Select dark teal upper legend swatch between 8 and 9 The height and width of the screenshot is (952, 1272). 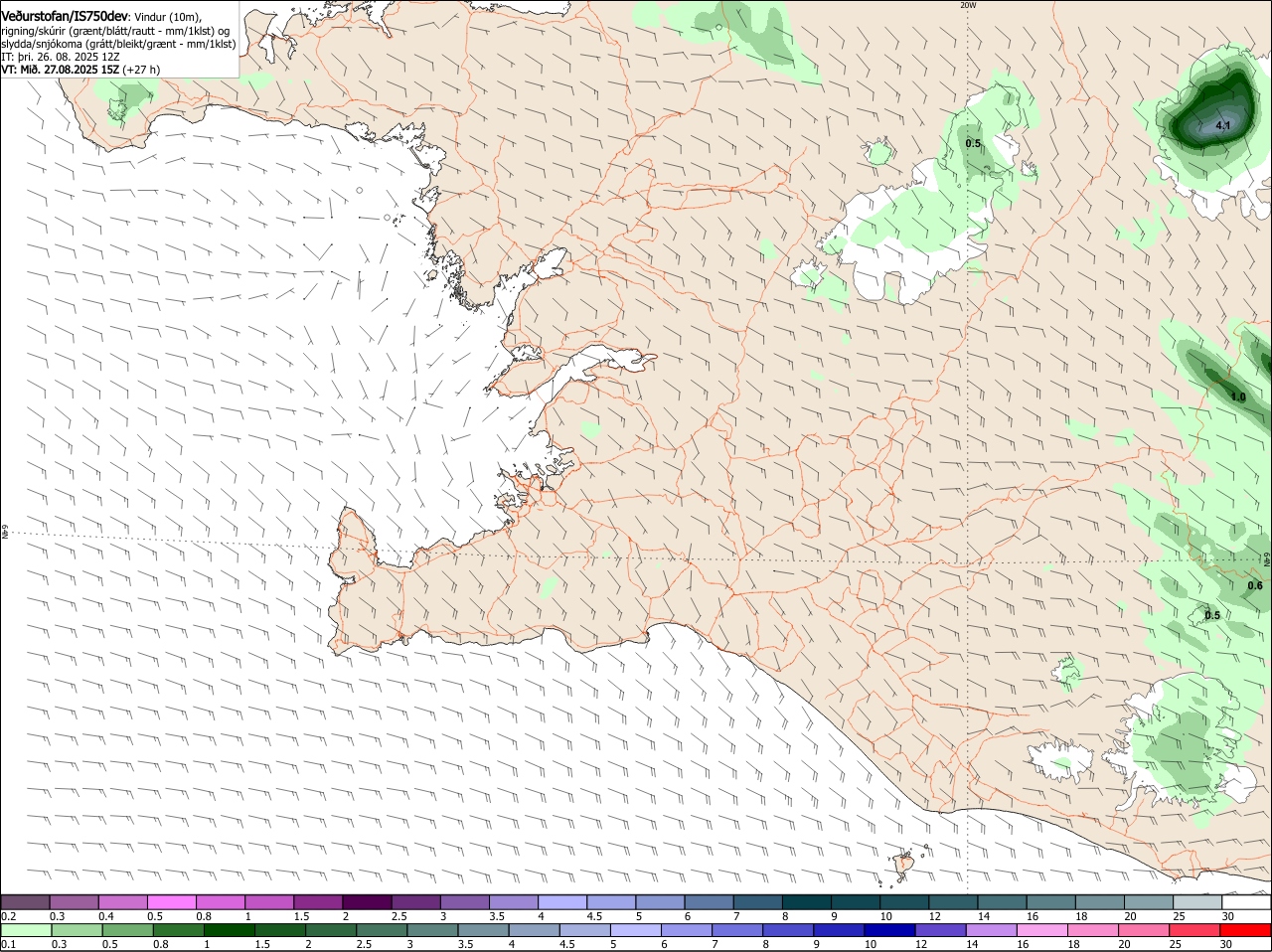(806, 901)
